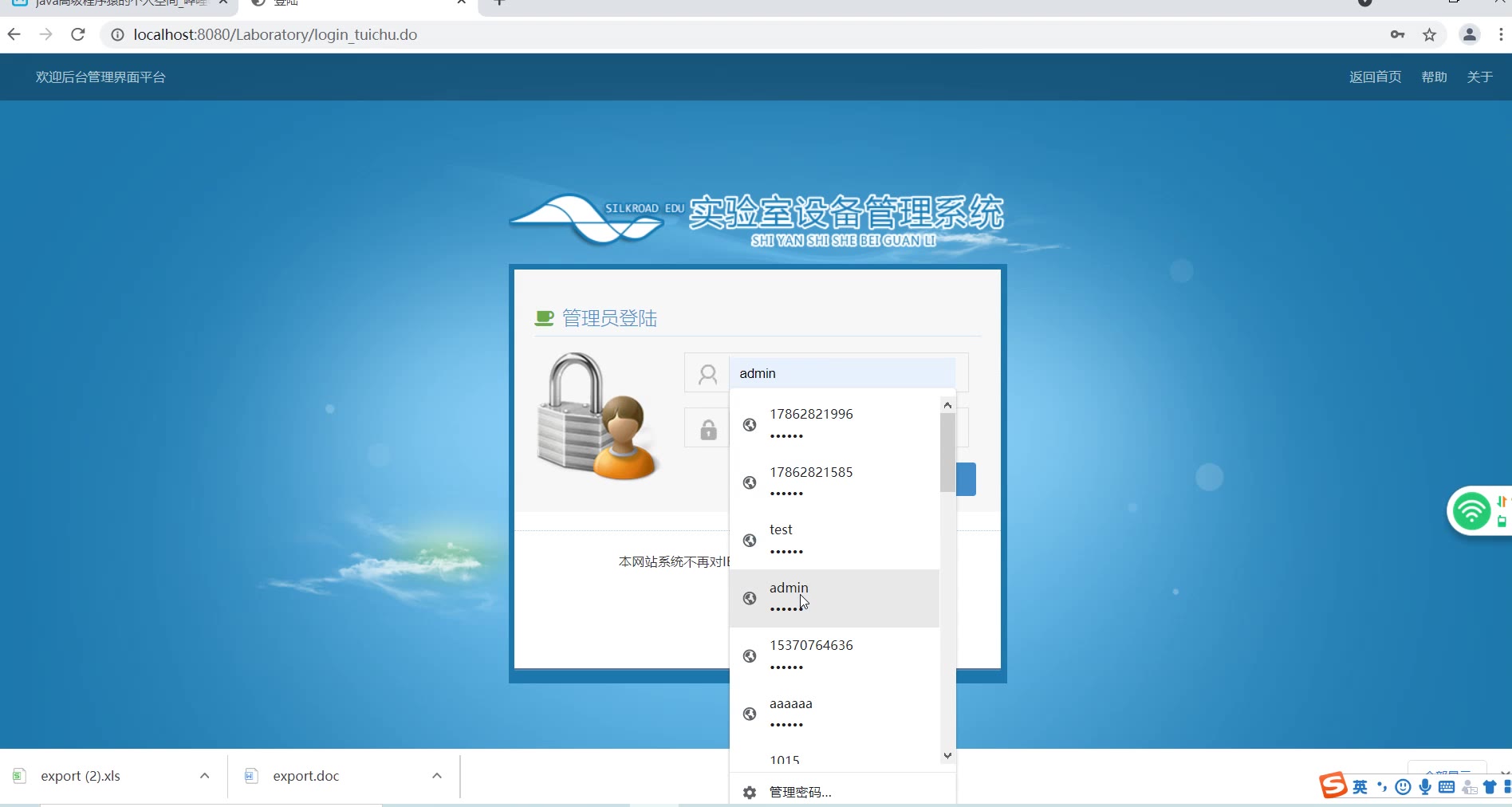Click the 管理员登陆 heading

click(609, 319)
